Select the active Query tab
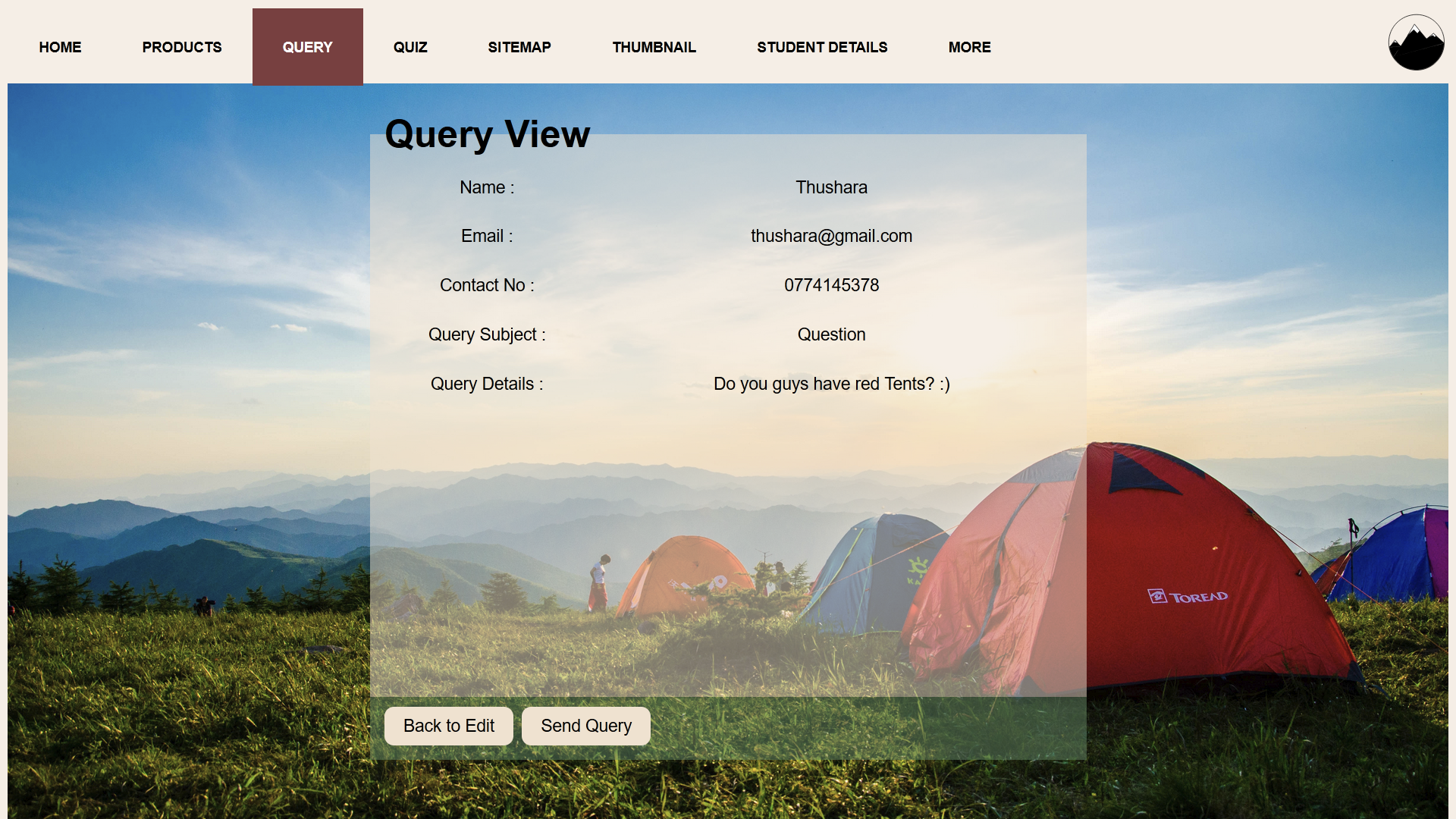 (x=307, y=47)
